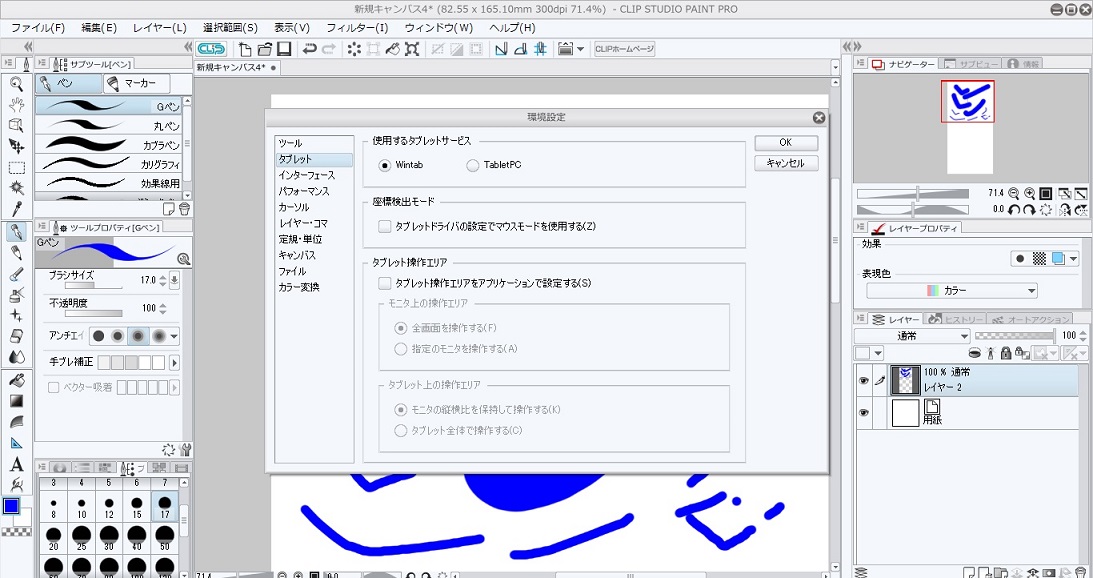
Task: Open the 表現色 カラー dropdown
Action: 951,291
